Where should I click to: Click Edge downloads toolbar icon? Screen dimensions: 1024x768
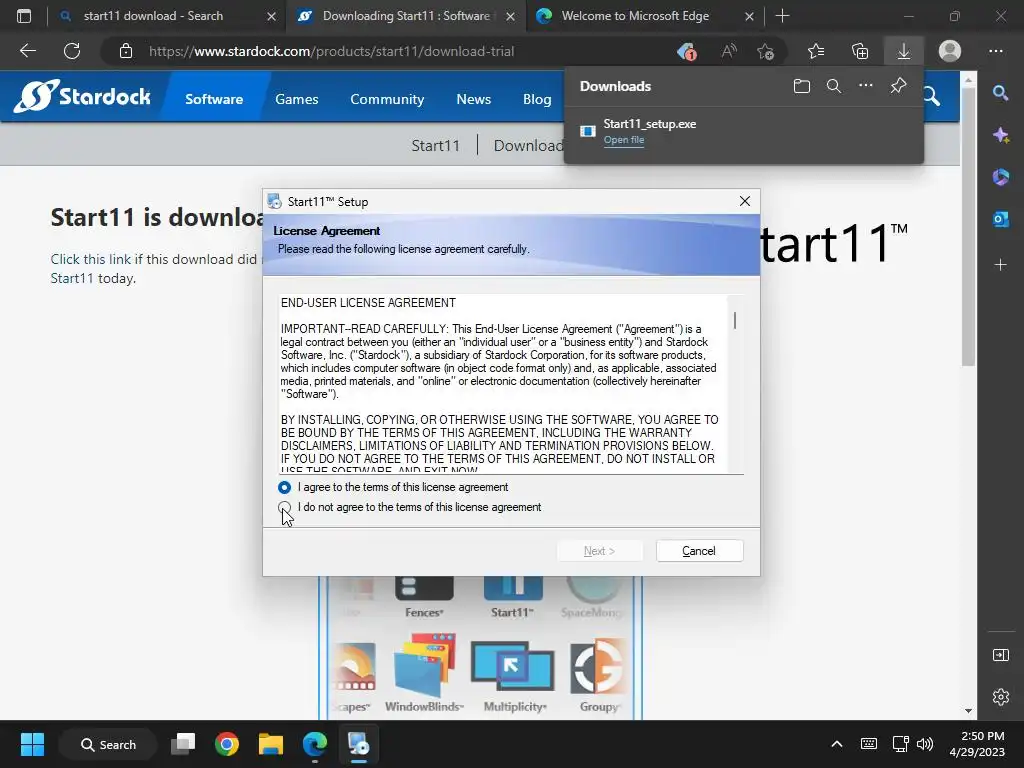(904, 51)
